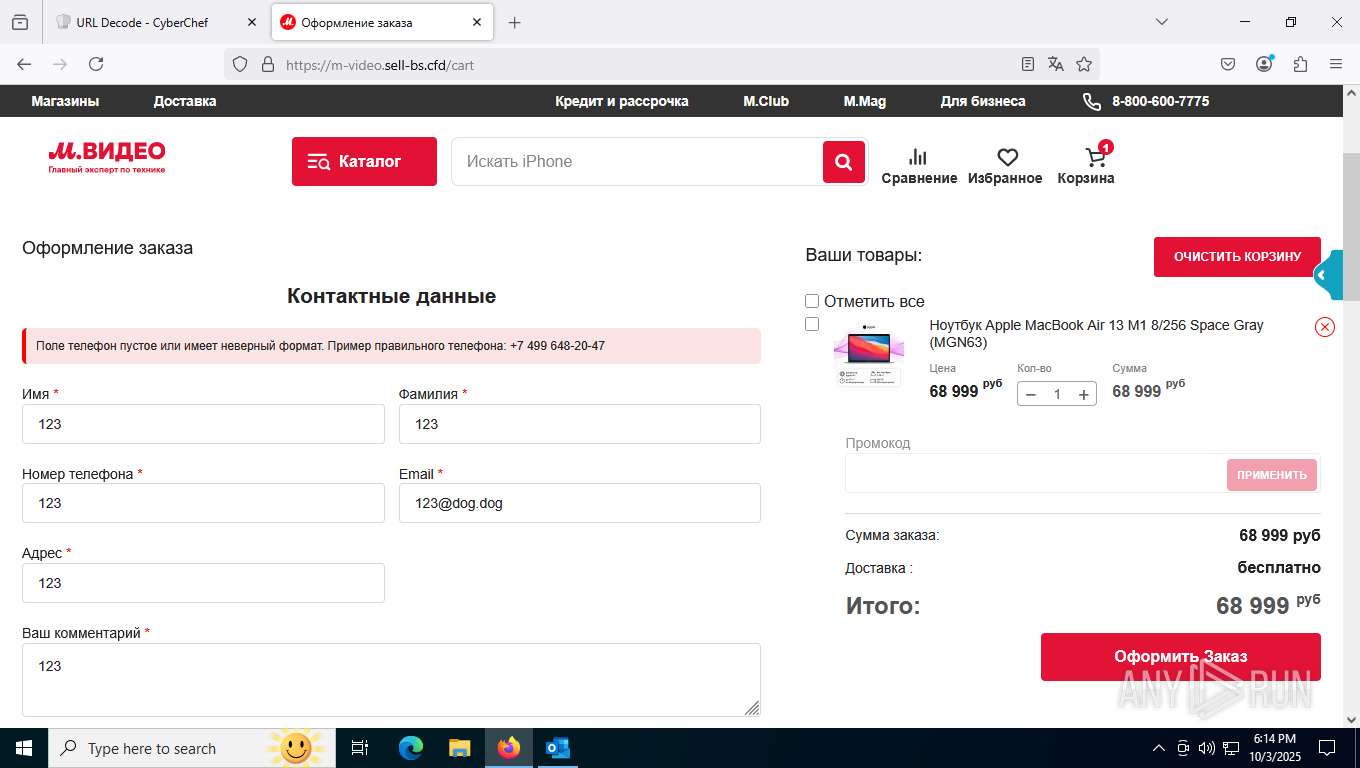1360x768 pixels.
Task: Open the Каталог button
Action: coord(364,161)
